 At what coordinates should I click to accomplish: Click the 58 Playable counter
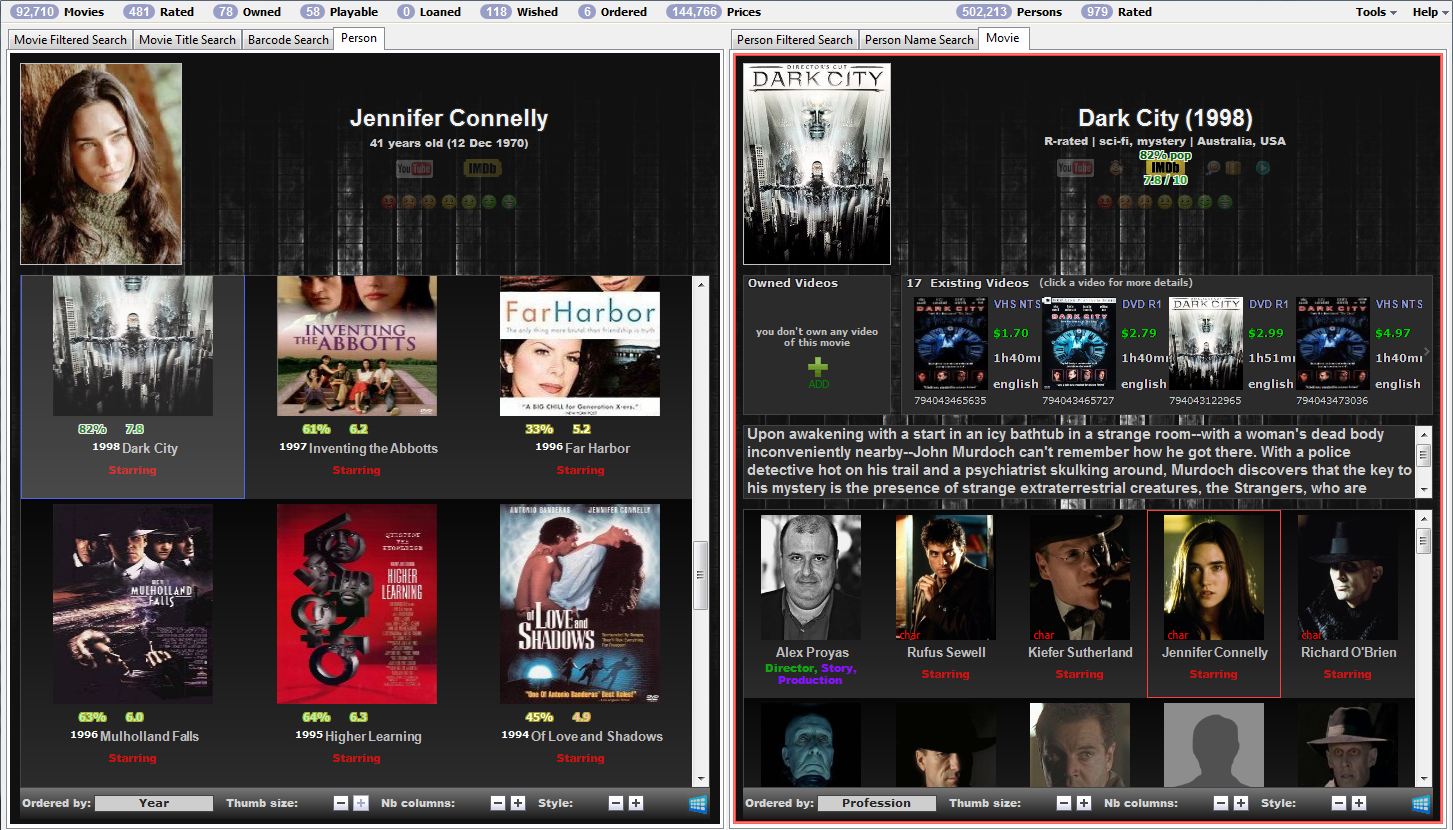pos(340,12)
